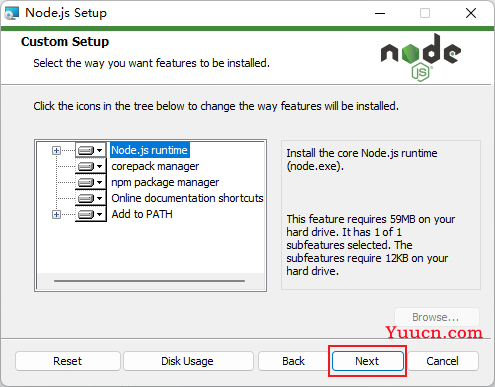This screenshot has height=387, width=495.
Task: Select the corepack manager feature
Action: (155, 166)
